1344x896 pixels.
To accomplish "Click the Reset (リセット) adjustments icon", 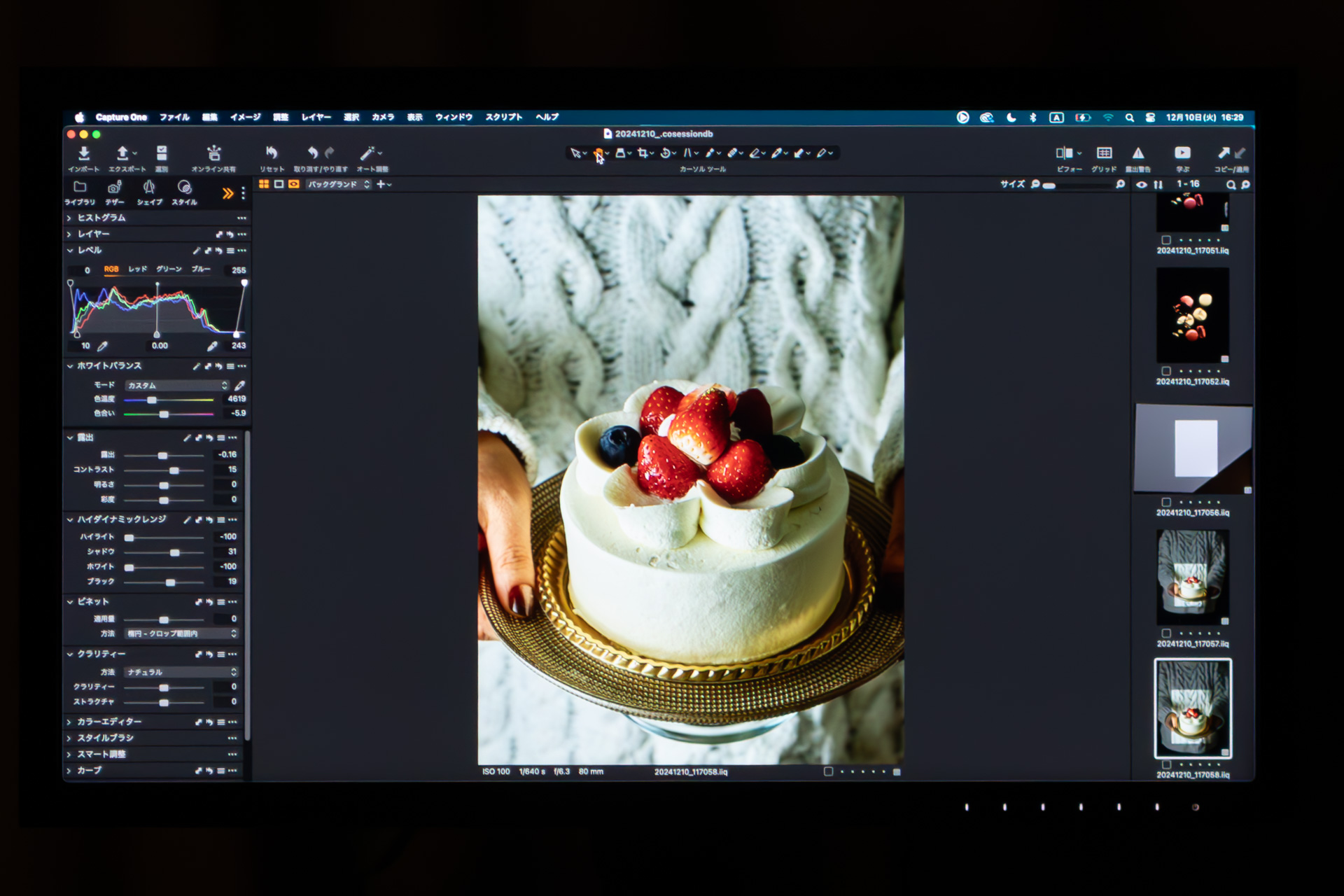I will pyautogui.click(x=272, y=153).
